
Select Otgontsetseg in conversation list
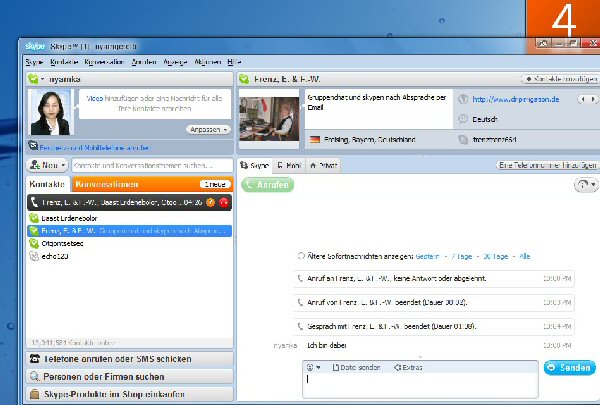coord(129,243)
